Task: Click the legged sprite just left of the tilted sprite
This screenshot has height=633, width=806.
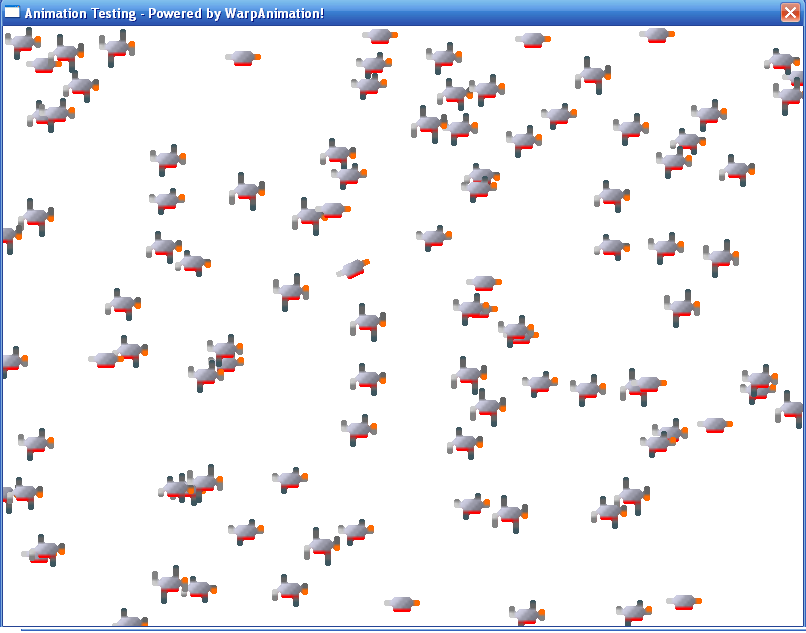Action: [x=290, y=291]
